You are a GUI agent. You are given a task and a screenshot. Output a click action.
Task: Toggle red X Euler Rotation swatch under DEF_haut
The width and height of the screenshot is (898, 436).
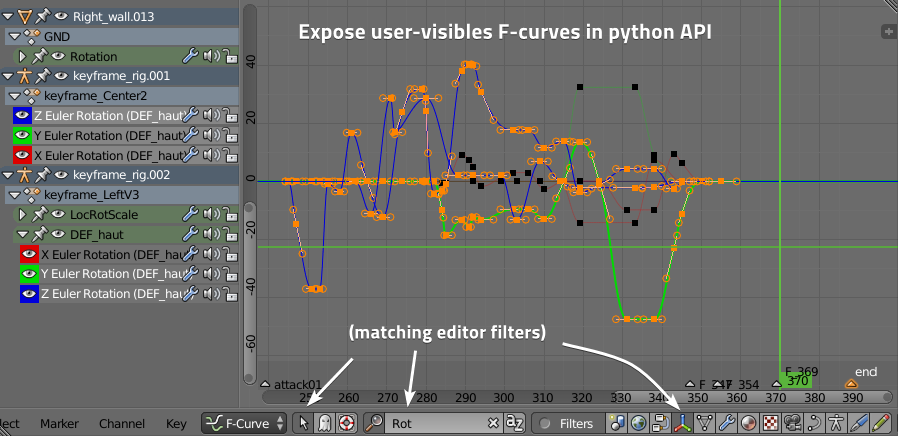pyautogui.click(x=29, y=254)
